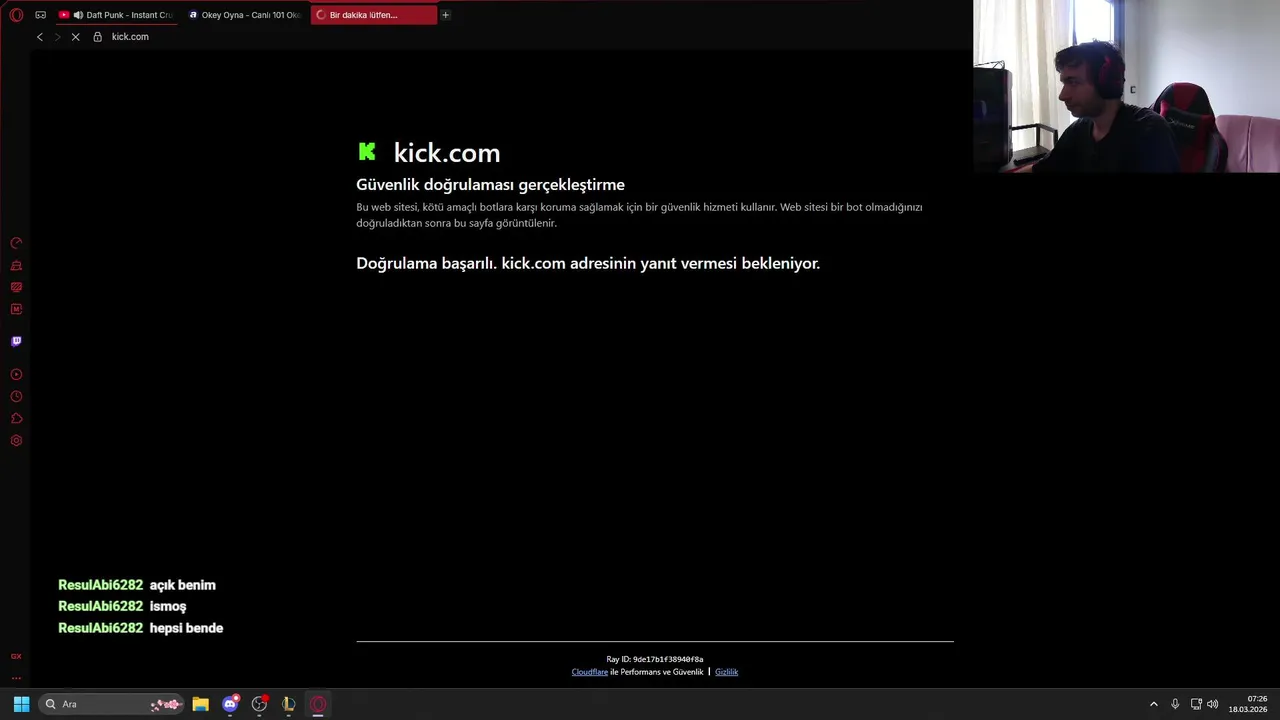Click Opera GX taskbar icon
Viewport: 1280px width, 720px height.
click(x=318, y=704)
